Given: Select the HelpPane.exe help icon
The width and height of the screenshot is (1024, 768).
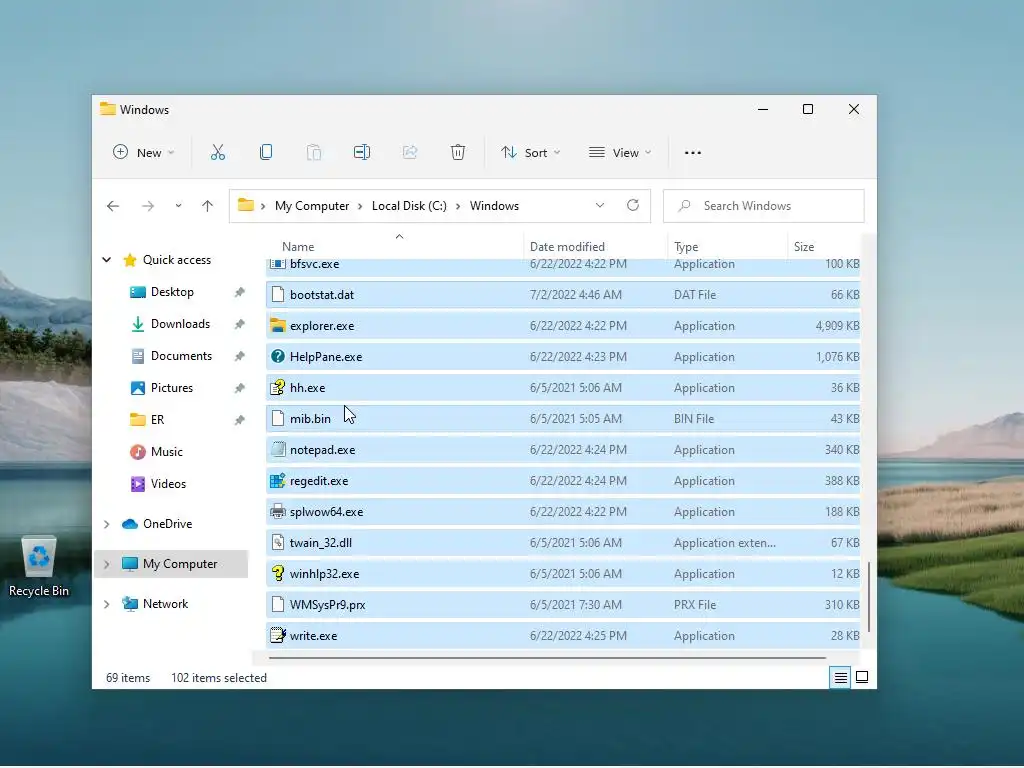Looking at the screenshot, I should 278,357.
